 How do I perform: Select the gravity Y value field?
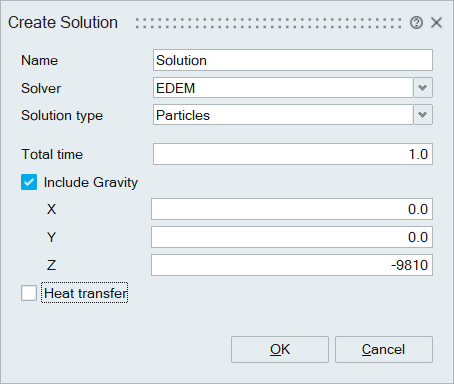292,237
